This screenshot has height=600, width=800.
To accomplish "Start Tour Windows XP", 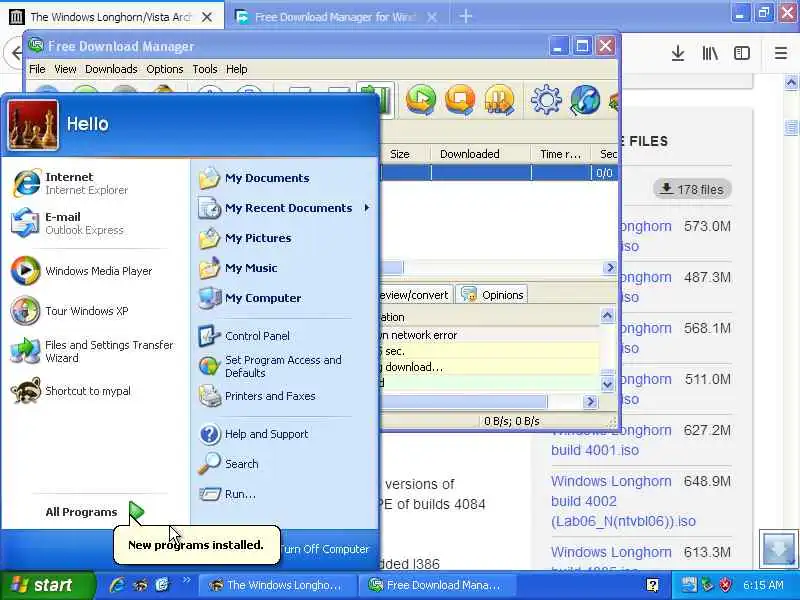I will click(x=94, y=311).
